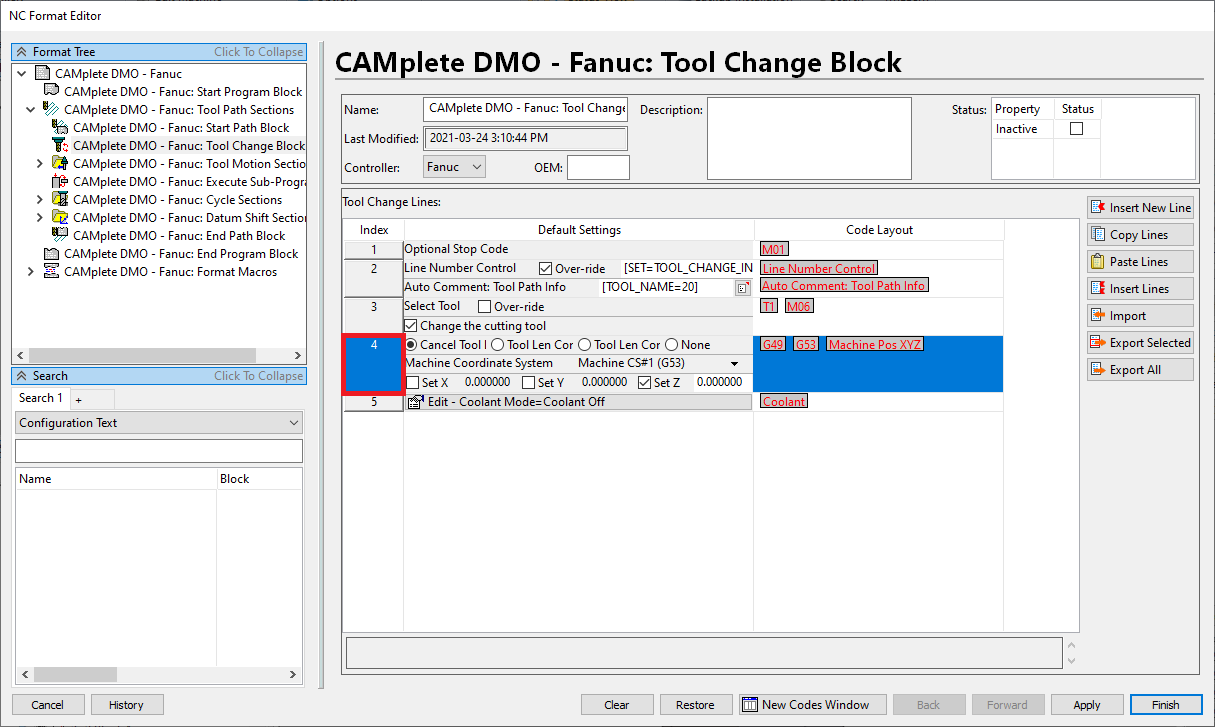Collapse the Search panel chevron
Image resolution: width=1215 pixels, height=727 pixels.
click(21, 376)
